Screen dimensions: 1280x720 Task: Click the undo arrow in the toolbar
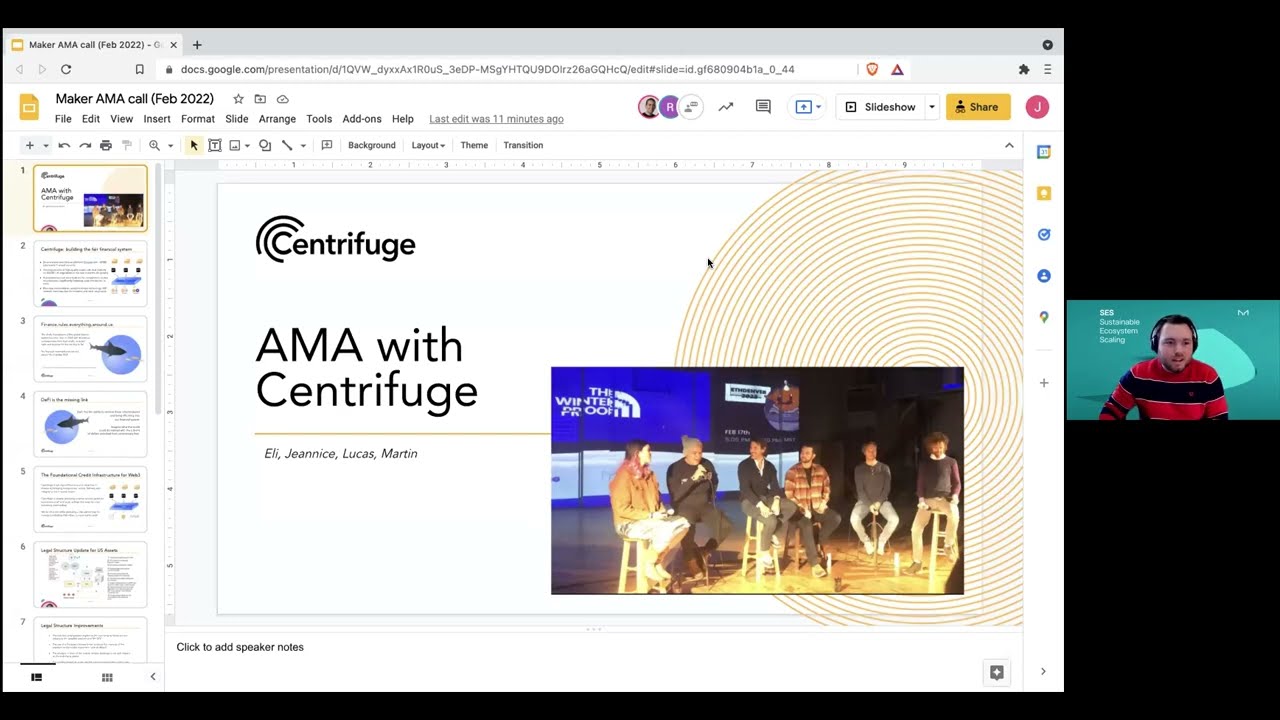coord(64,145)
